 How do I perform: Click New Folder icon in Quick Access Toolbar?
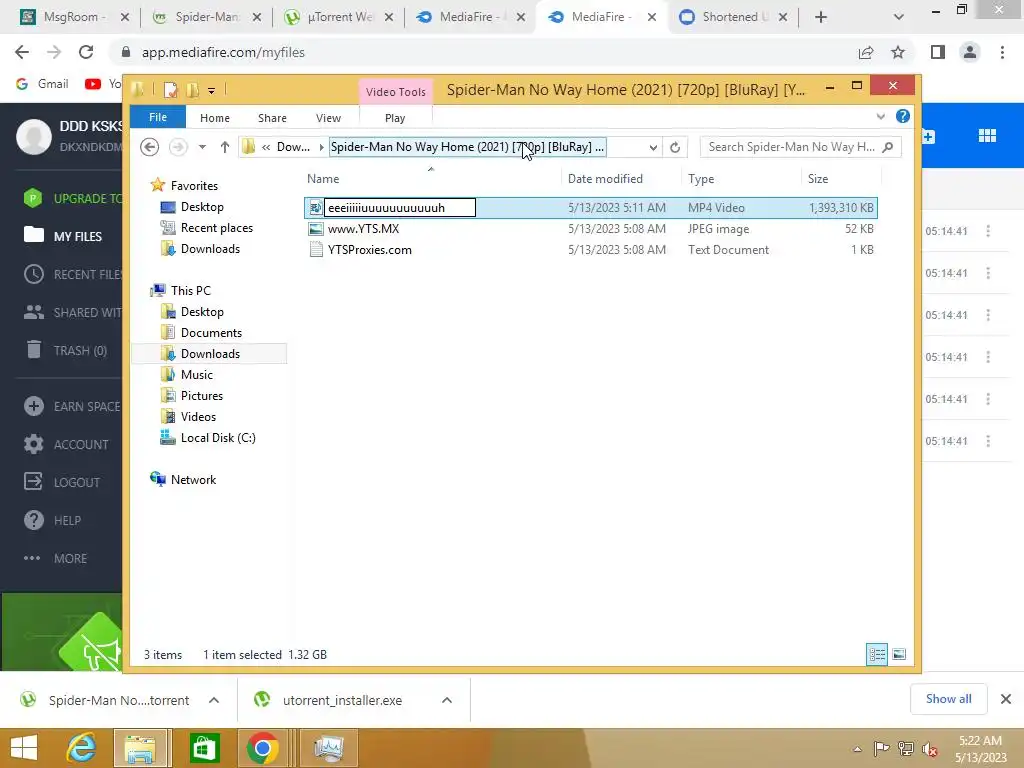[193, 90]
